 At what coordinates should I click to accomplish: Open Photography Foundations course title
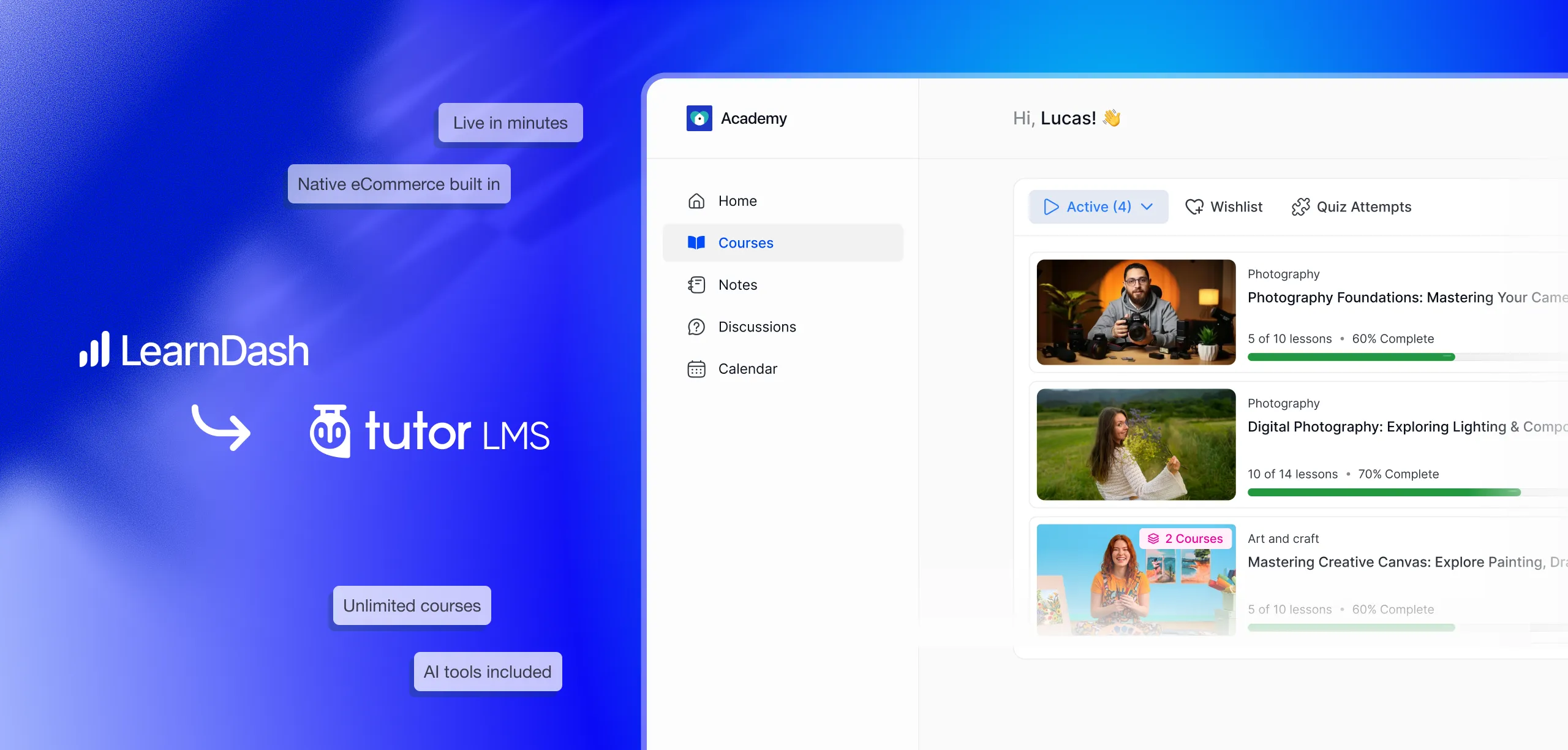coord(1408,298)
